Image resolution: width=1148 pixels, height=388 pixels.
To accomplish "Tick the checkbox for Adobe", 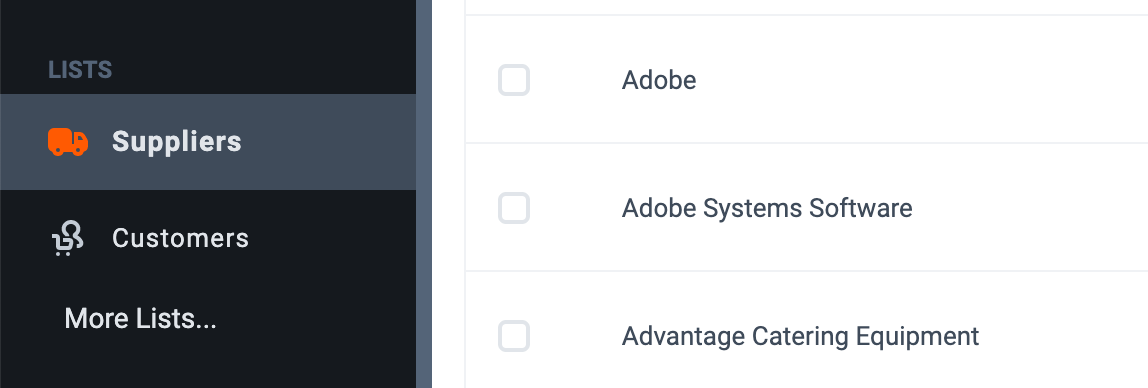I will [514, 80].
